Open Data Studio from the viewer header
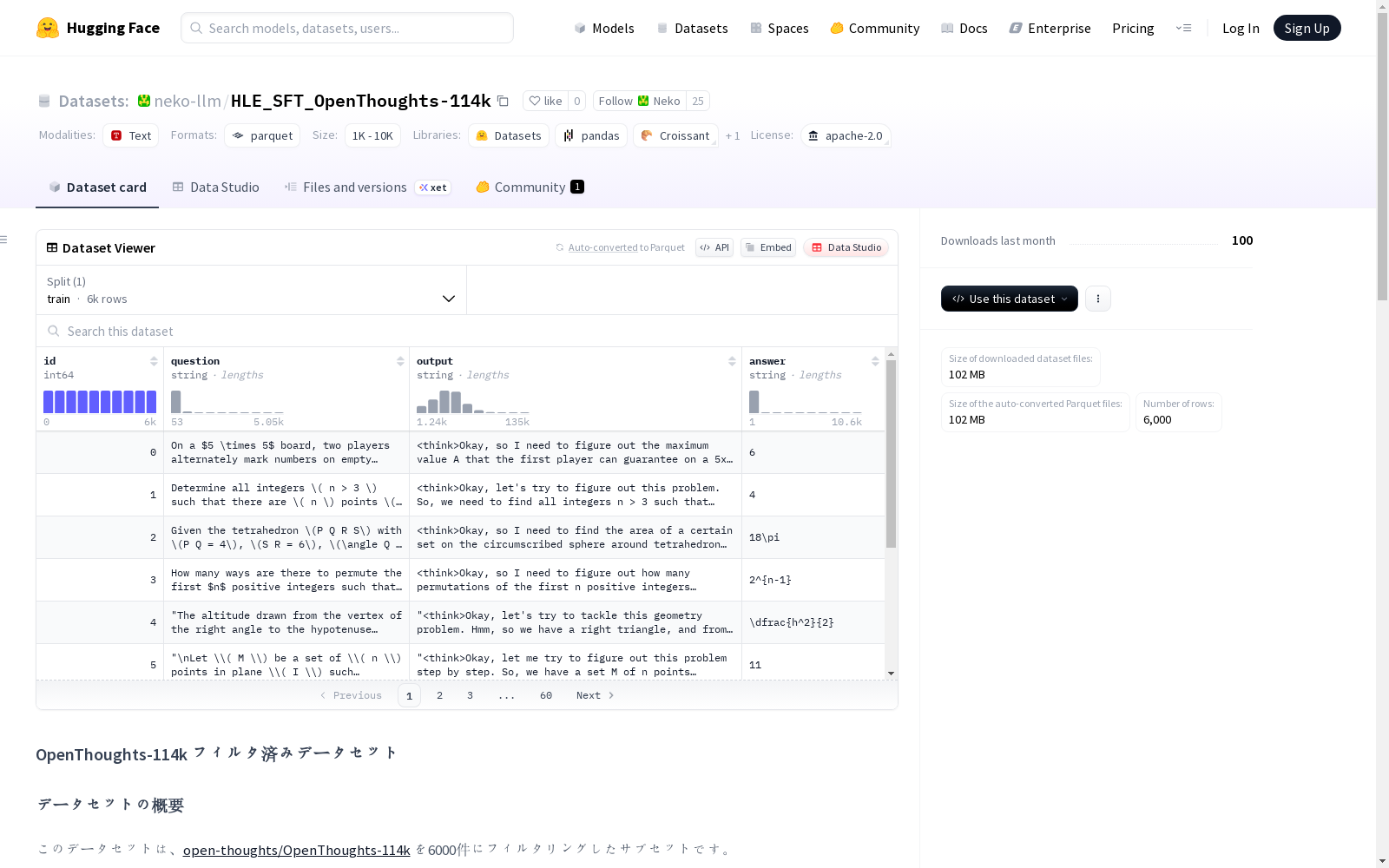This screenshot has height=868, width=1389. (x=846, y=247)
